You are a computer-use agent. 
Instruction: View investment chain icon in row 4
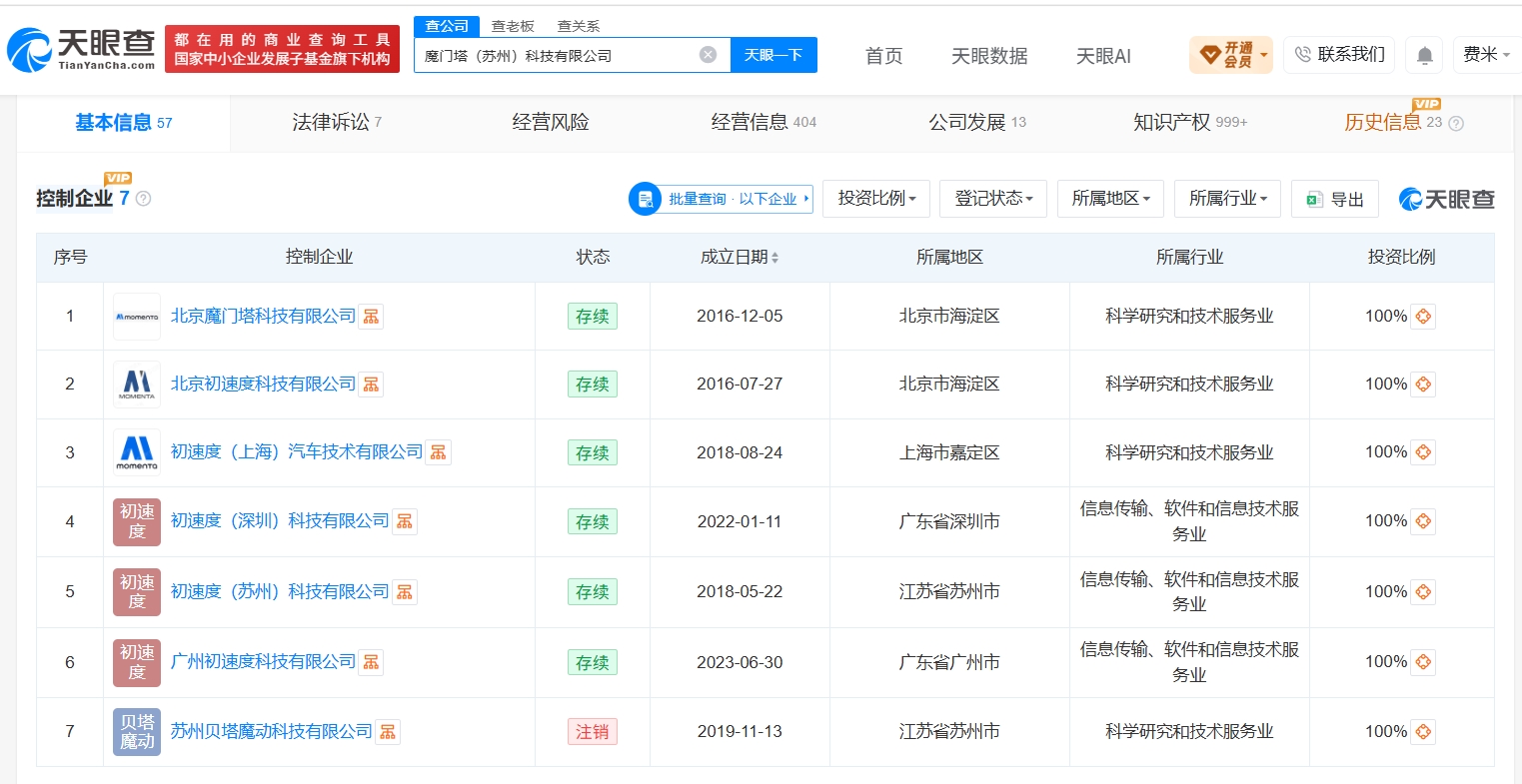[1423, 521]
